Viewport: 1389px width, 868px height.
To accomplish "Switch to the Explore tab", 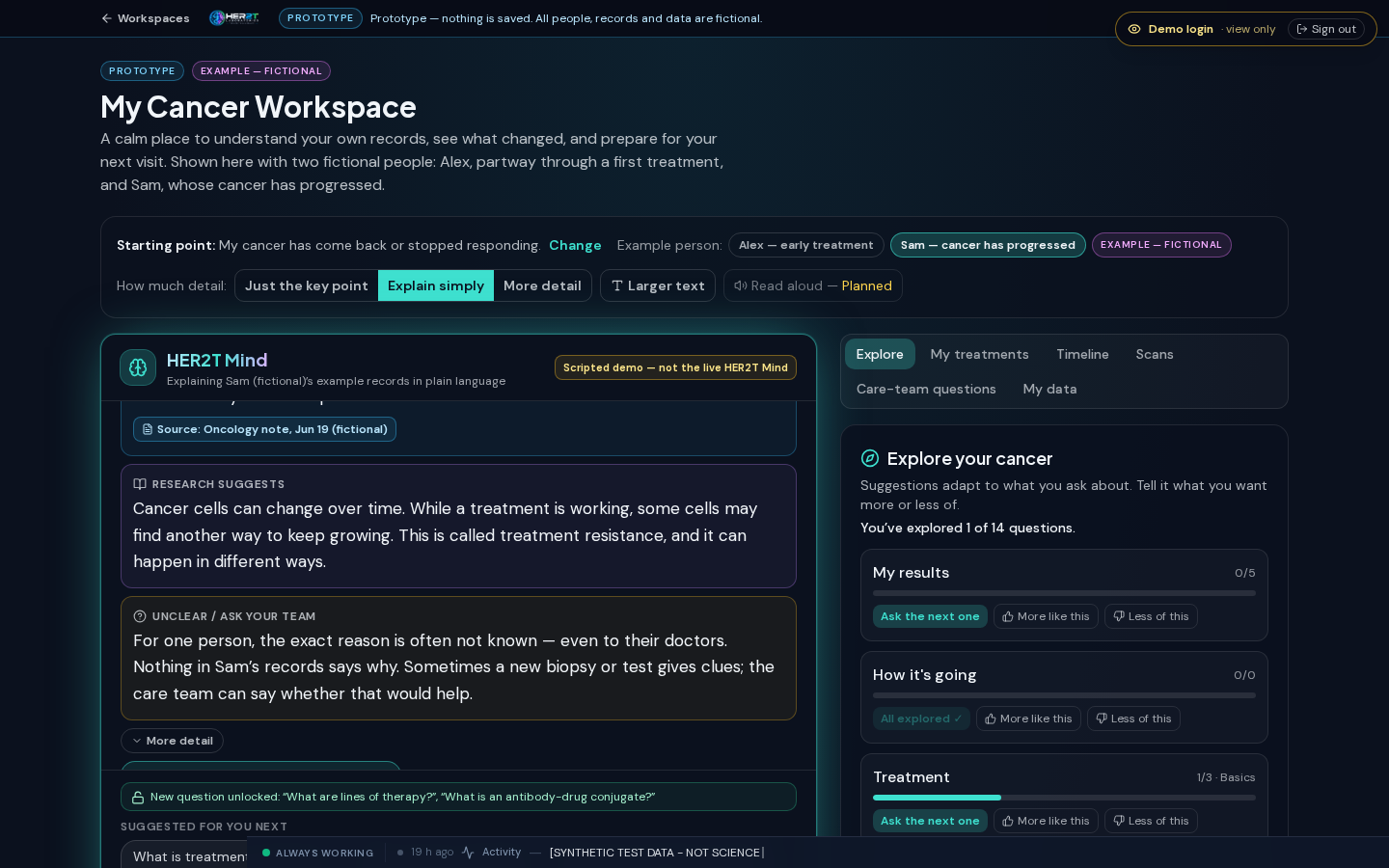I will pos(880,354).
